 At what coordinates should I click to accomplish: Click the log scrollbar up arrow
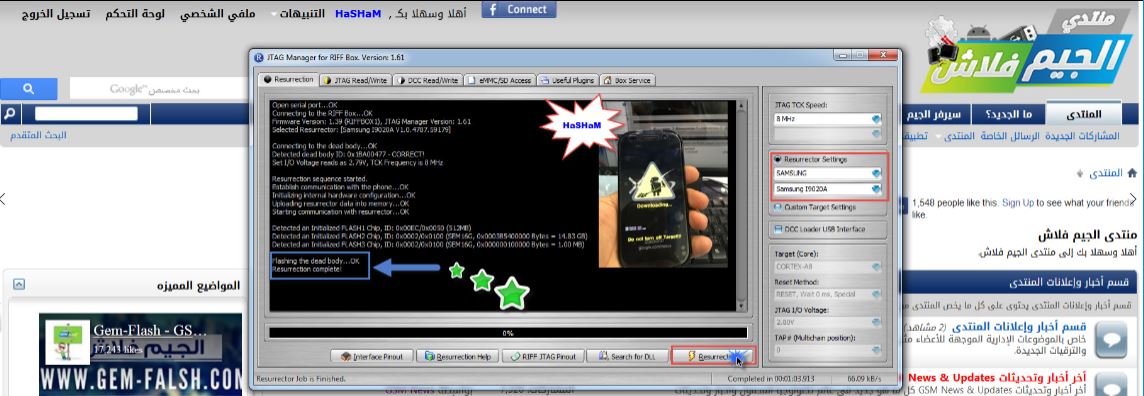click(741, 106)
